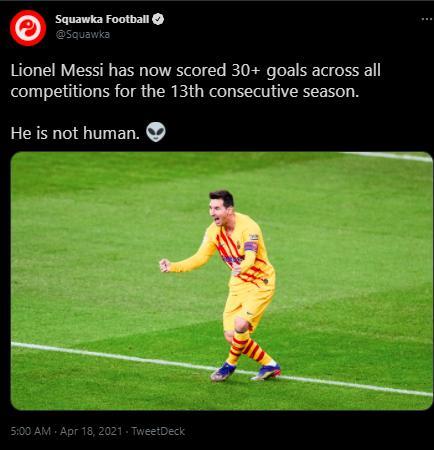The width and height of the screenshot is (434, 450).
Task: Select the "He is not human." line
Action: (x=75, y=133)
